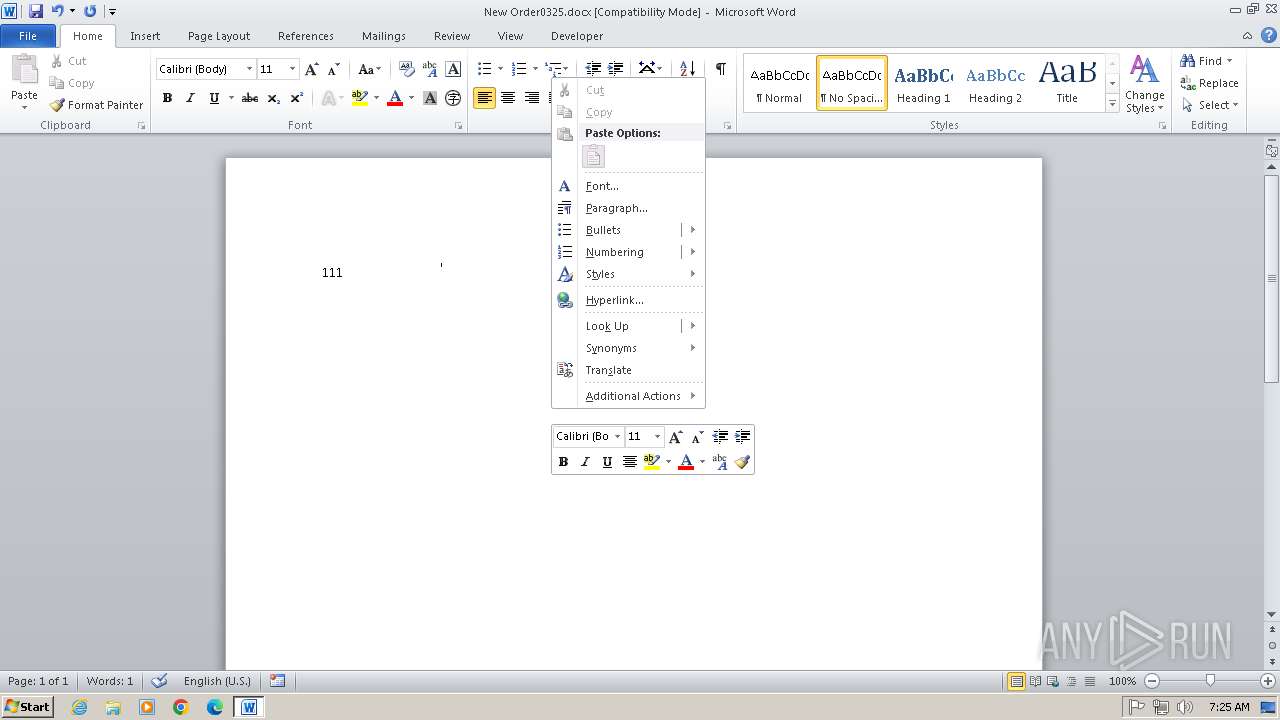This screenshot has height=720, width=1280.
Task: Click the 100% zoom level
Action: coord(1122,681)
